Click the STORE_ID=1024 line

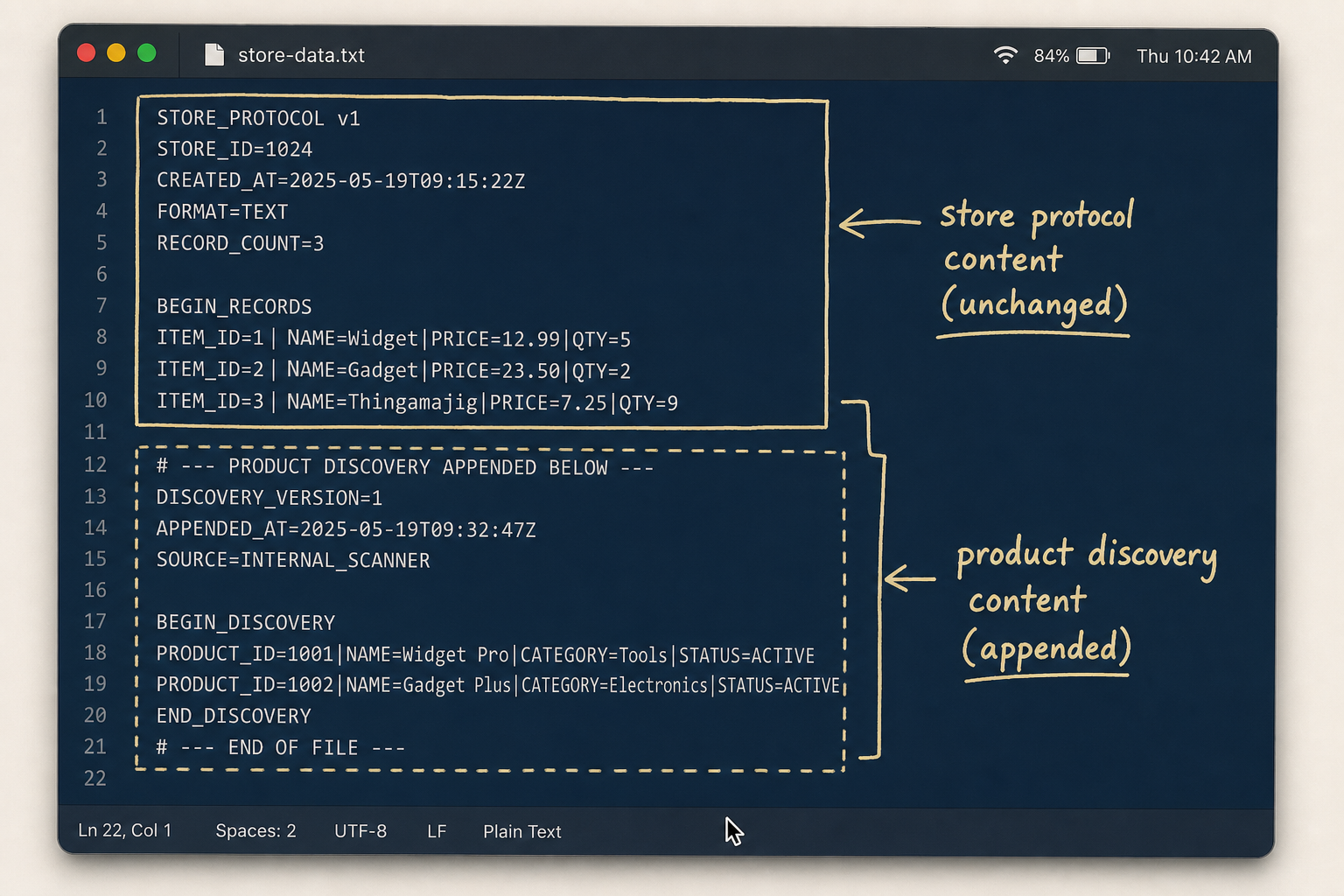pyautogui.click(x=234, y=150)
